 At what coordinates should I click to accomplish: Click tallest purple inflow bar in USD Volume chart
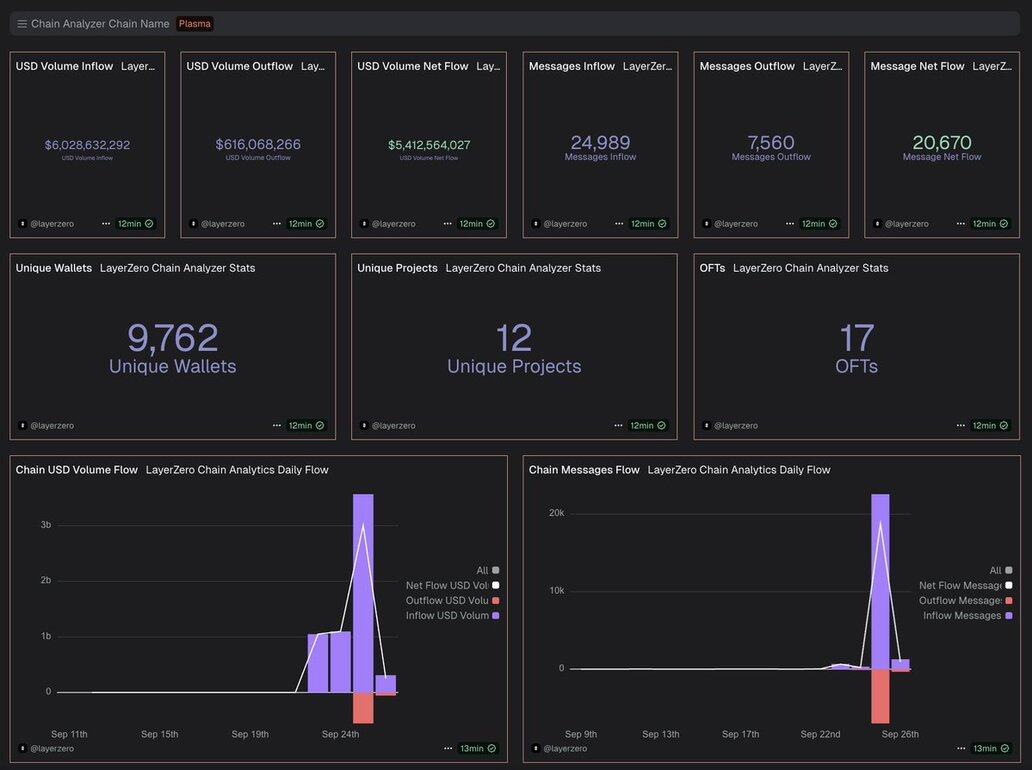pos(363,592)
